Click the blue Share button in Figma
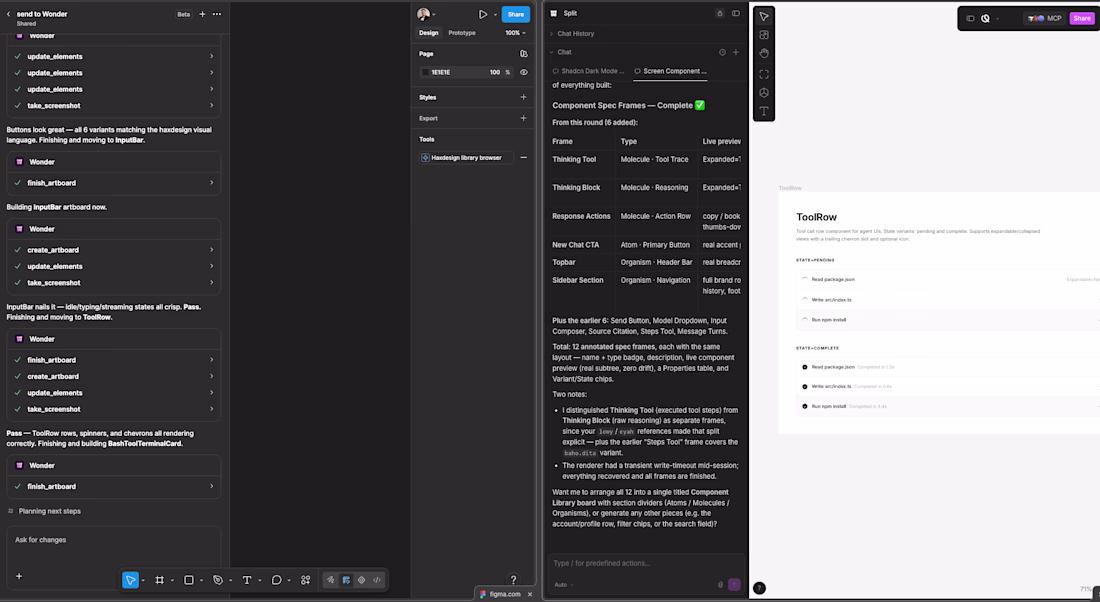 pyautogui.click(x=516, y=14)
